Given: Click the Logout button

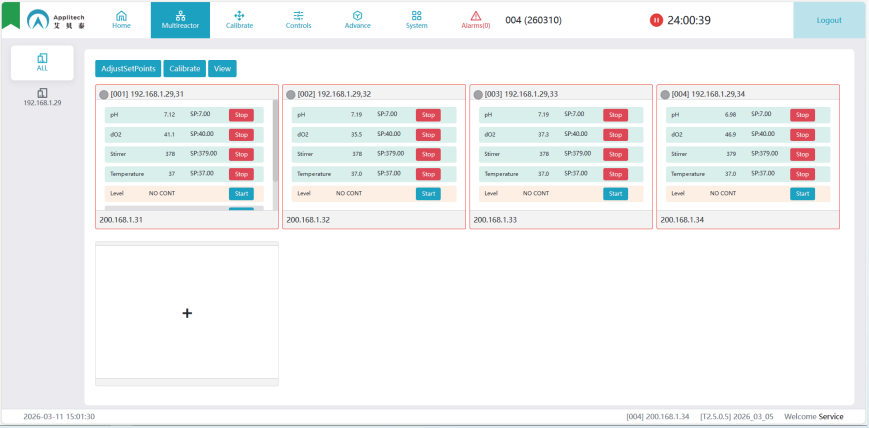Looking at the screenshot, I should click(x=829, y=20).
